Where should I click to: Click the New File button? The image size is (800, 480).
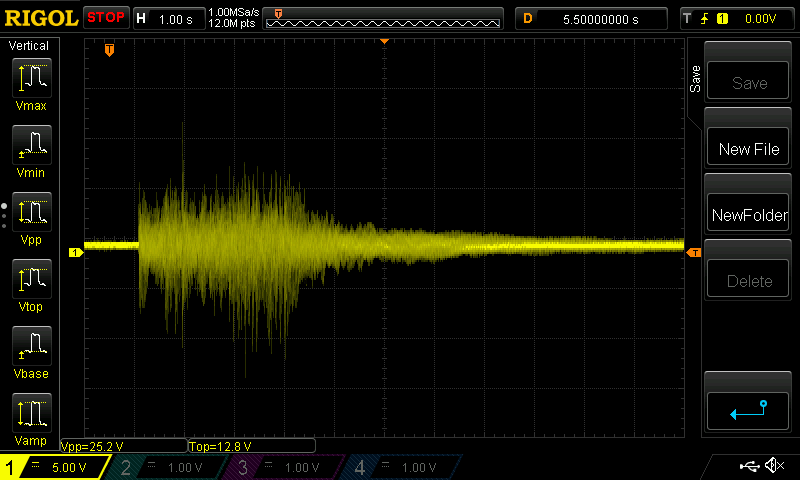(x=748, y=146)
